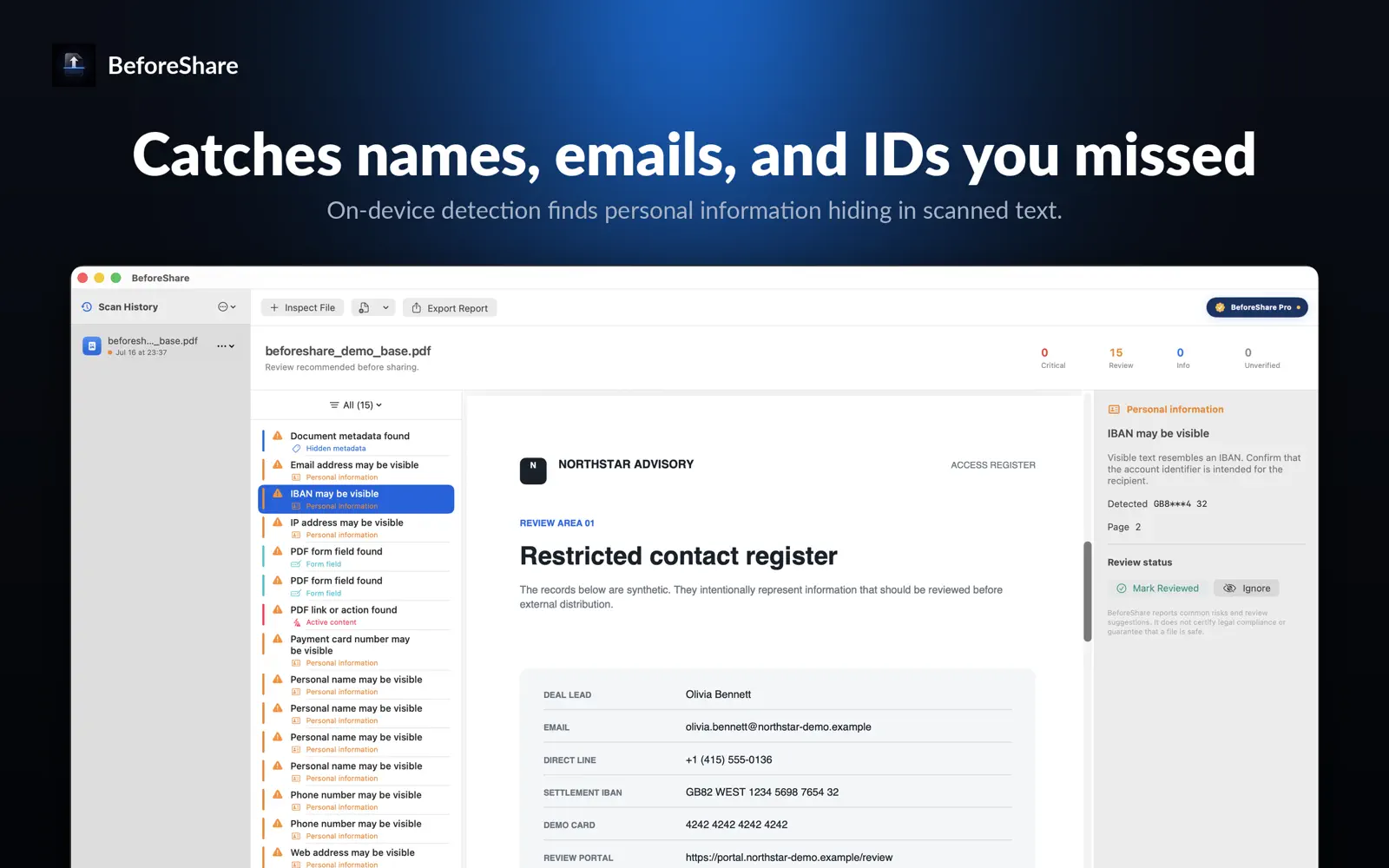
Task: Click the portal.northstar-demo.example/review link
Action: (788, 858)
